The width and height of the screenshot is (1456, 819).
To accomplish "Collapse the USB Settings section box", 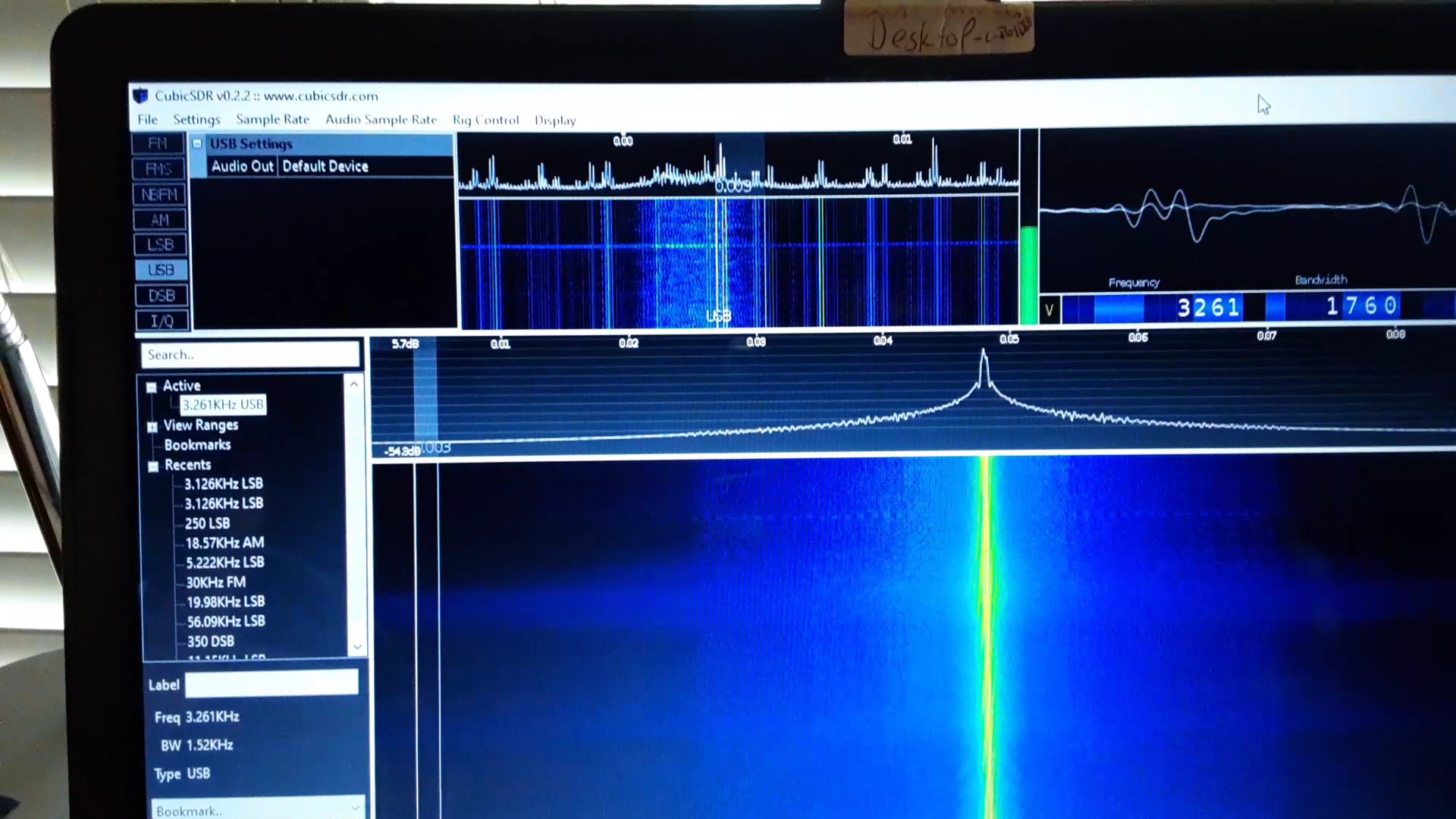I will (197, 143).
